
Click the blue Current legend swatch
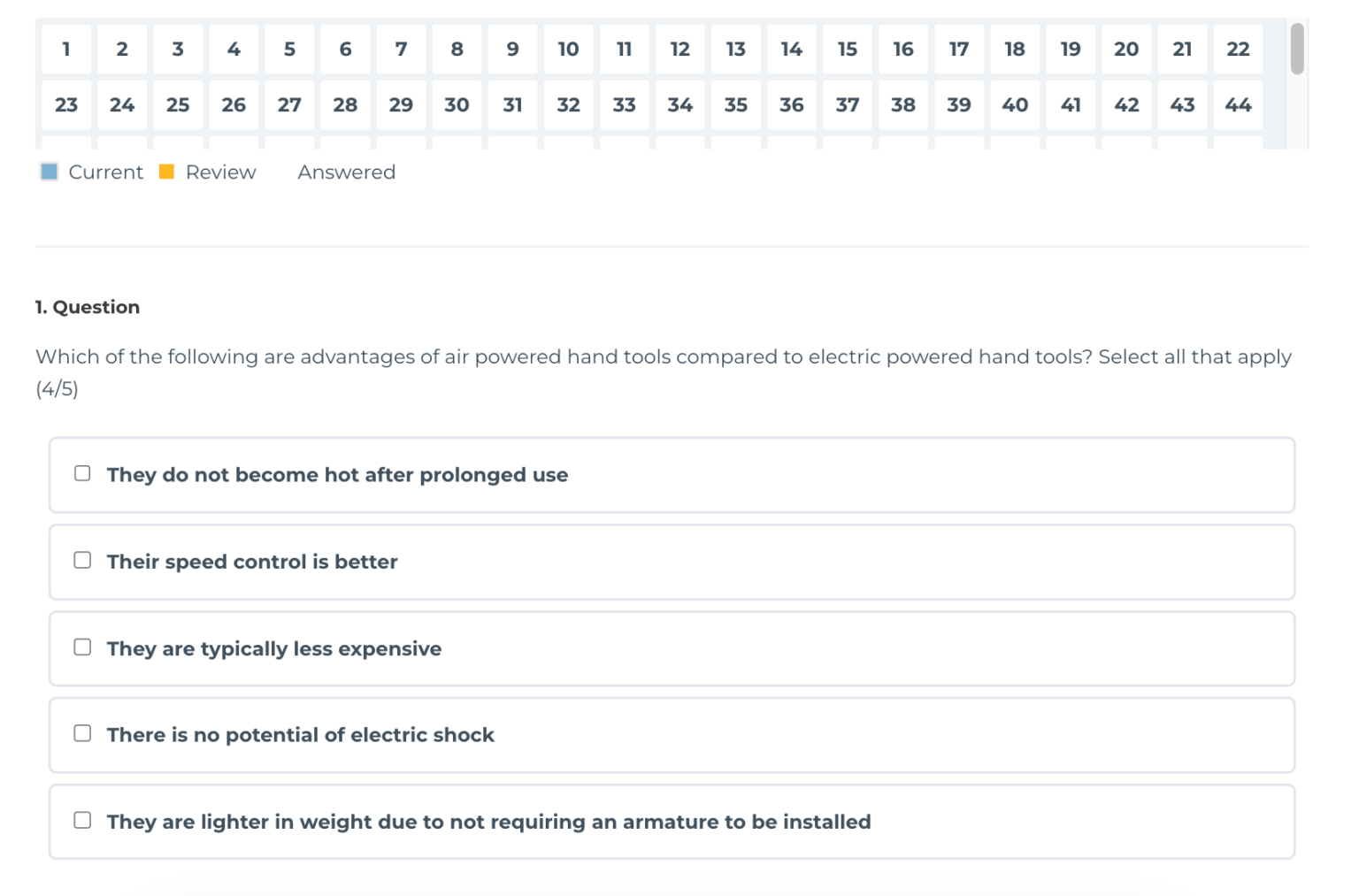pyautogui.click(x=49, y=172)
